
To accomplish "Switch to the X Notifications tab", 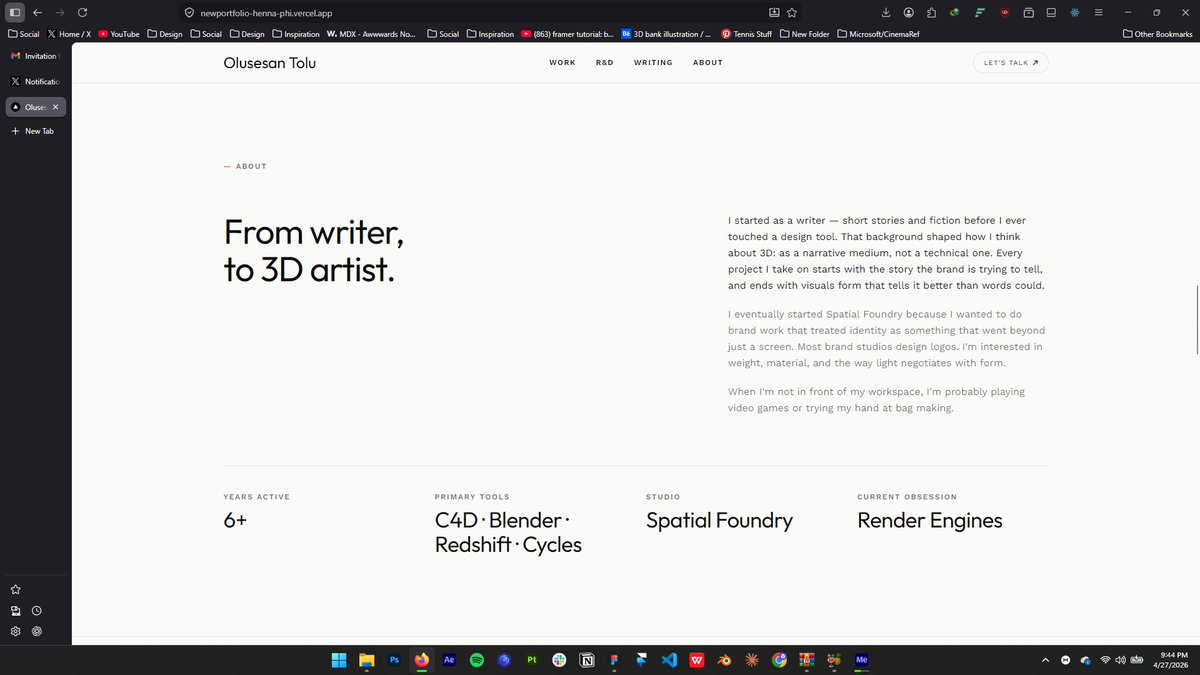I will (x=35, y=81).
